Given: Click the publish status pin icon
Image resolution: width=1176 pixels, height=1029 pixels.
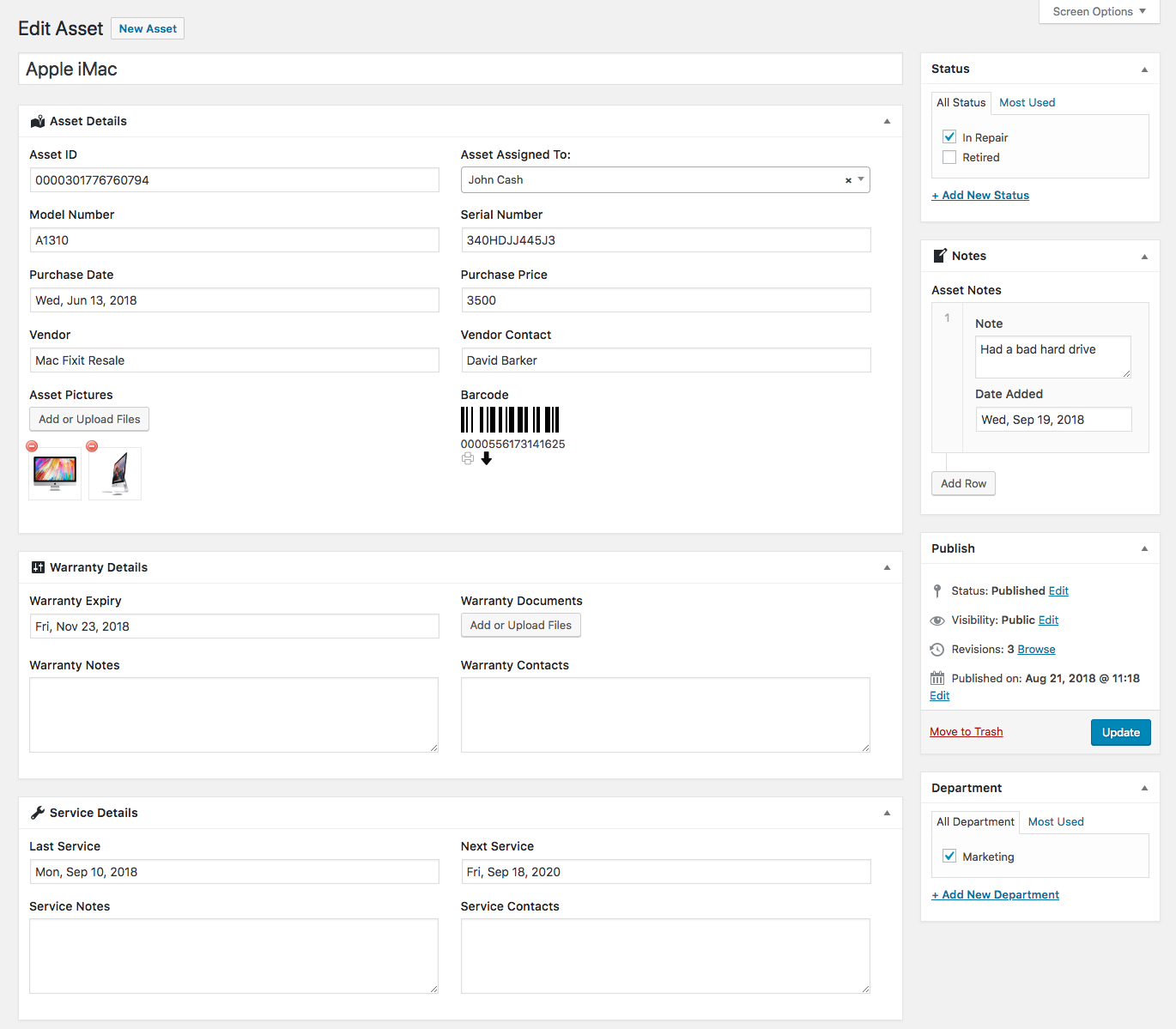Looking at the screenshot, I should point(937,590).
